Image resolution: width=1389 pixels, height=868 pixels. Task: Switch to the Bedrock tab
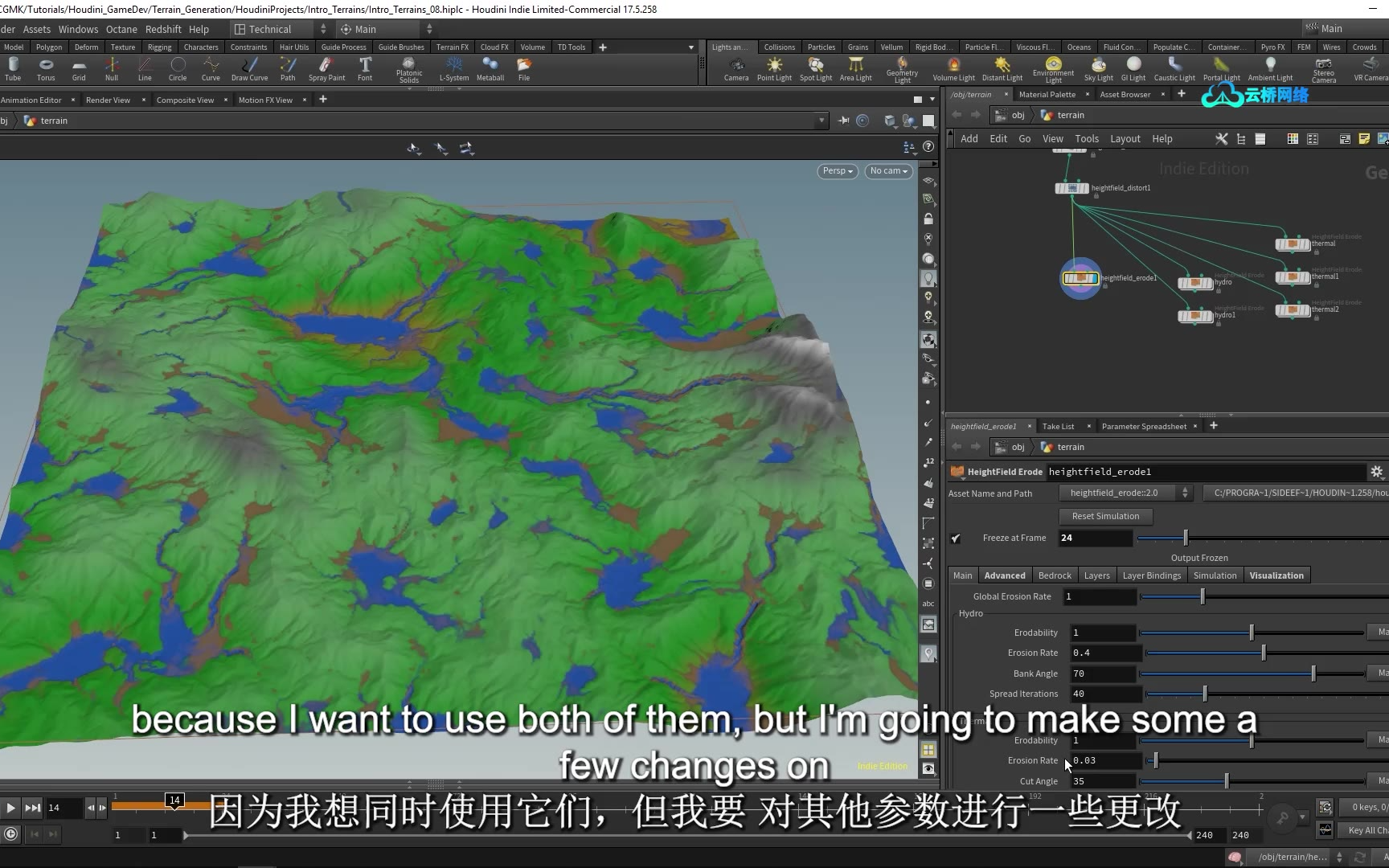[x=1054, y=575]
